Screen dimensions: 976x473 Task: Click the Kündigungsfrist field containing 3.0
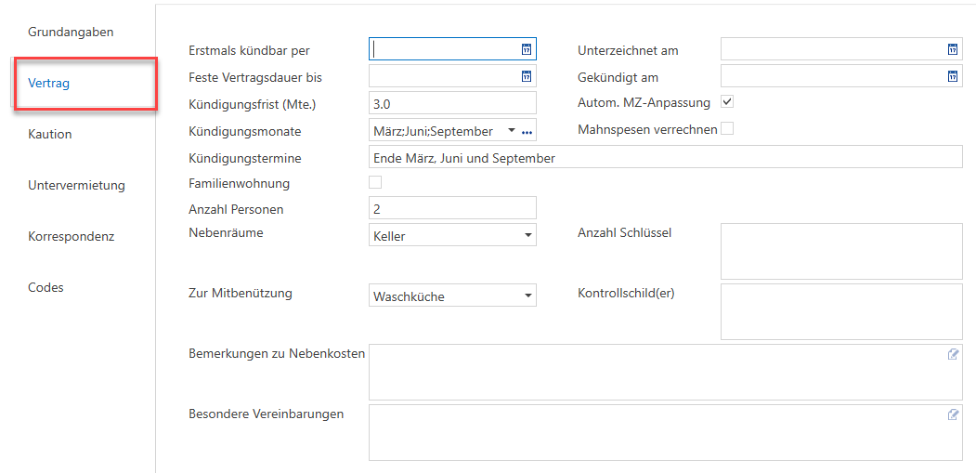point(453,103)
